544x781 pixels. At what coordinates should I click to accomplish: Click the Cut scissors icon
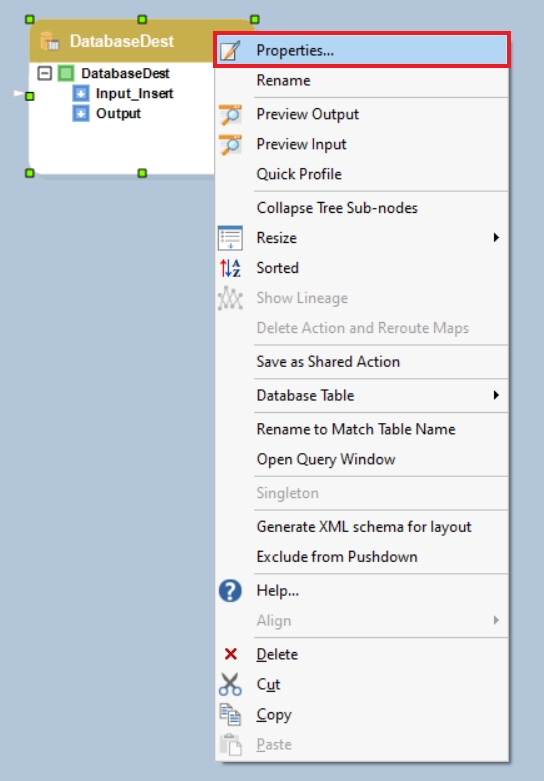pos(230,684)
